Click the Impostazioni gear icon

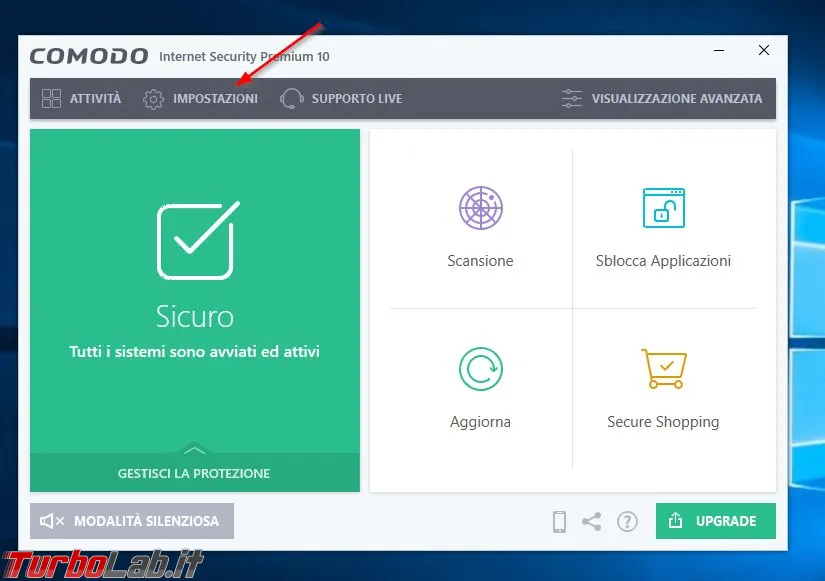153,99
